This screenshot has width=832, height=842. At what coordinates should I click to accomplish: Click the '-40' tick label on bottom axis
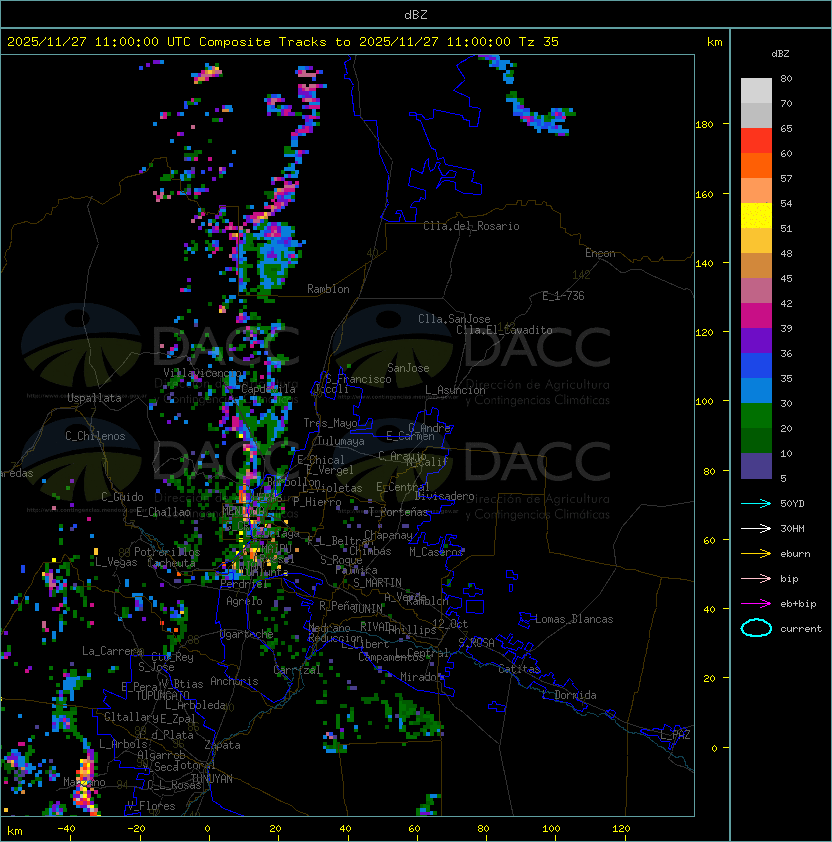pyautogui.click(x=66, y=829)
